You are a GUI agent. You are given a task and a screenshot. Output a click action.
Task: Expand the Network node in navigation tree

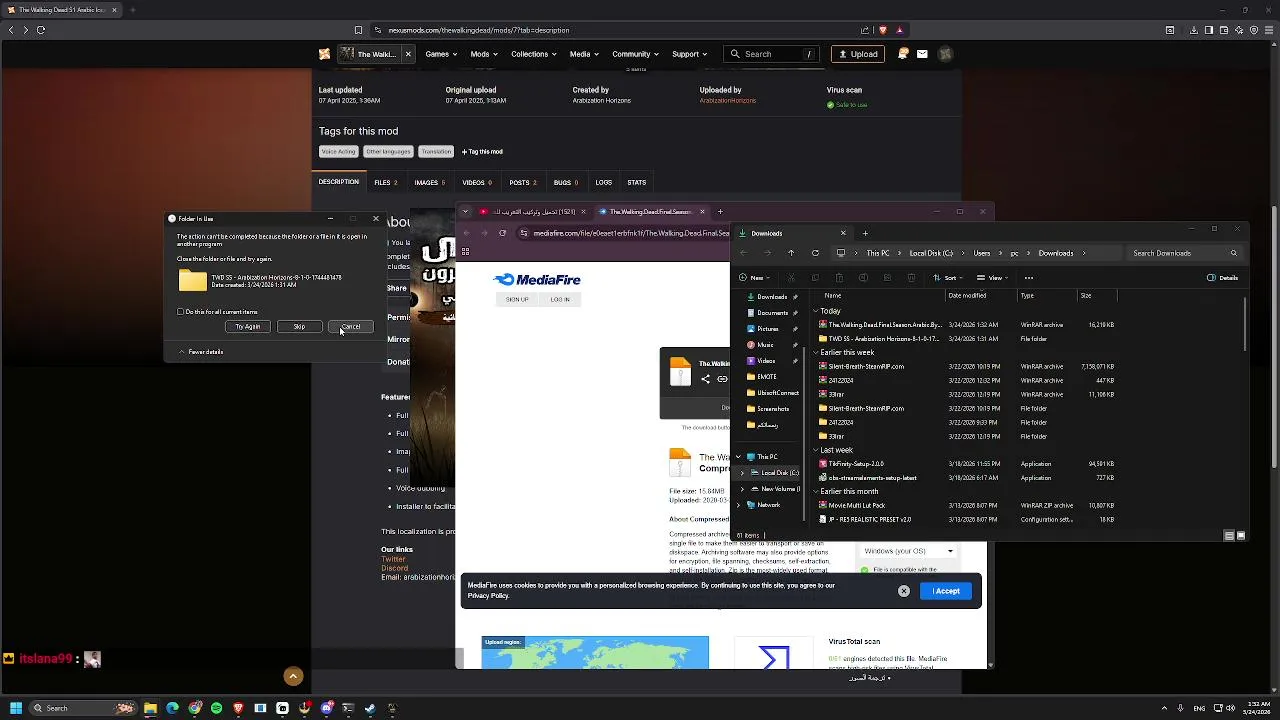click(x=739, y=505)
